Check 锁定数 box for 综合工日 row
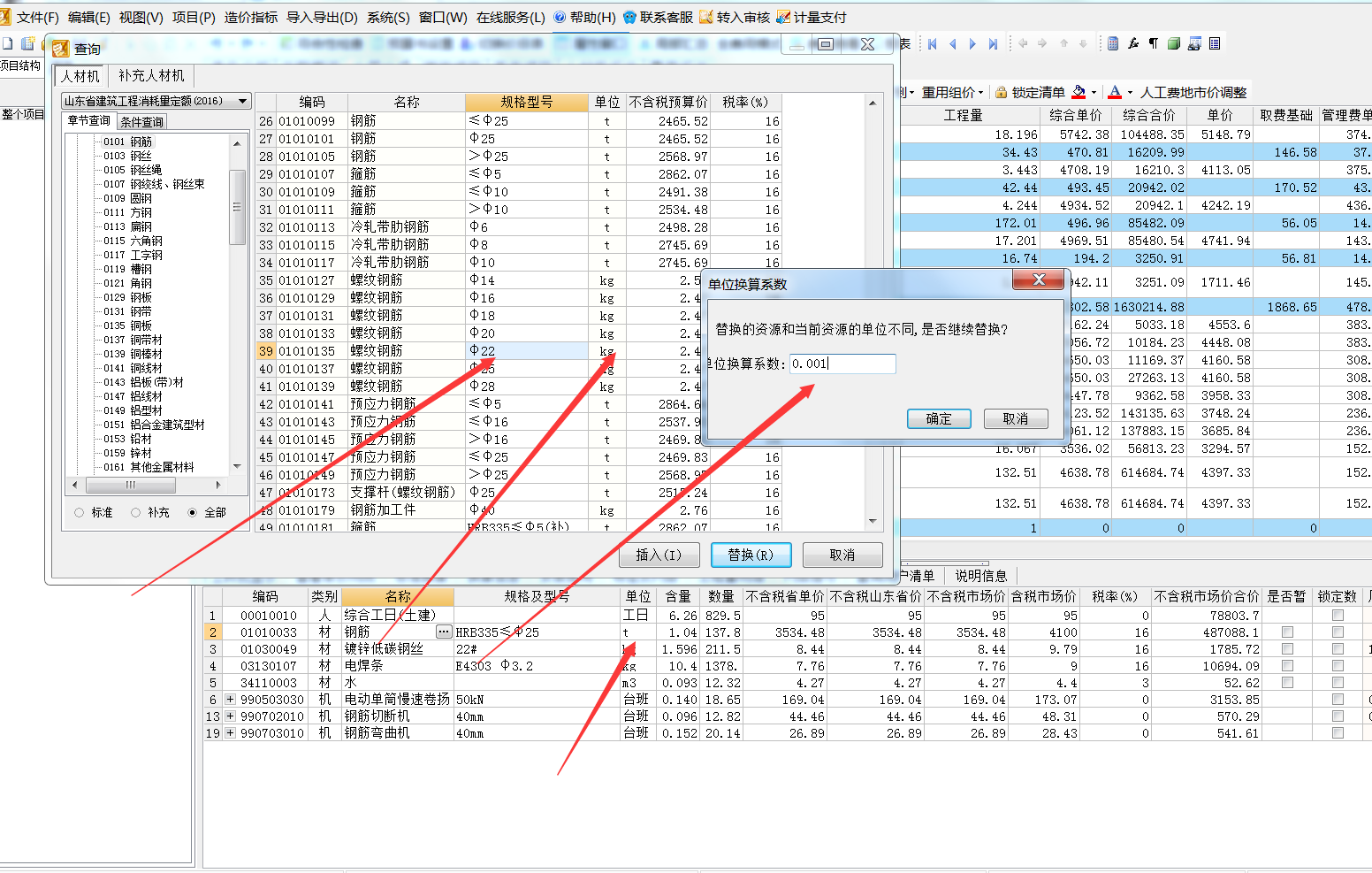The width and height of the screenshot is (1372, 873). [x=1338, y=616]
